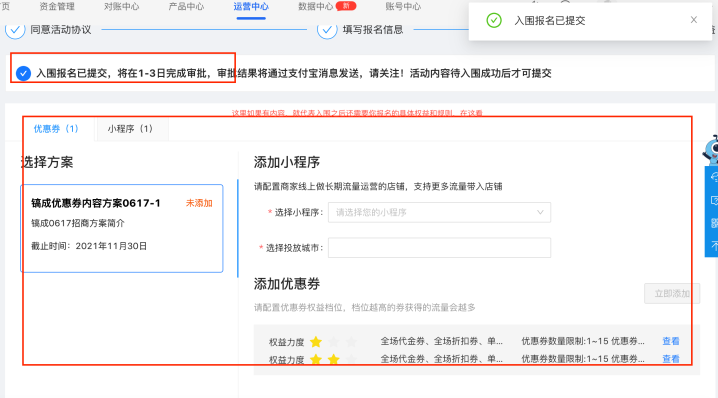718x398 pixels.
Task: Close the 入围报名已提交 toast notification
Action: point(694,20)
